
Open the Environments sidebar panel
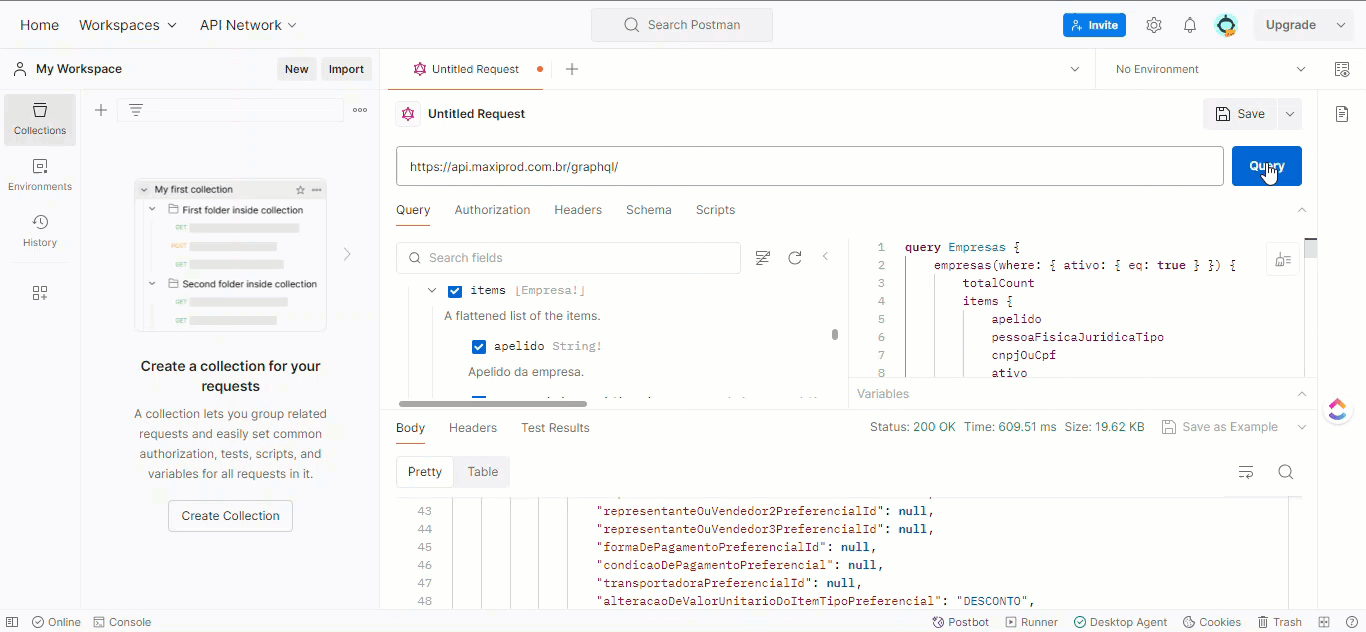40,174
